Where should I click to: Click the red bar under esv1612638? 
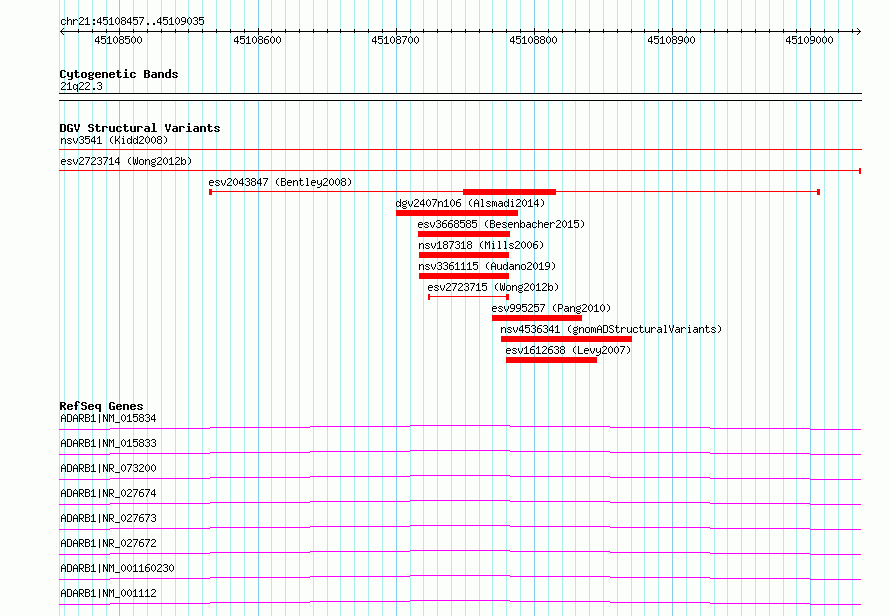tap(551, 360)
